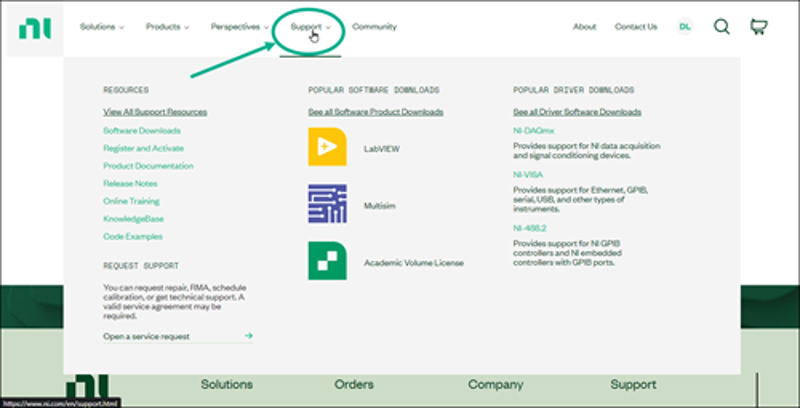This screenshot has width=800, height=408.
Task: Open the Software Downloads link
Action: click(x=142, y=130)
